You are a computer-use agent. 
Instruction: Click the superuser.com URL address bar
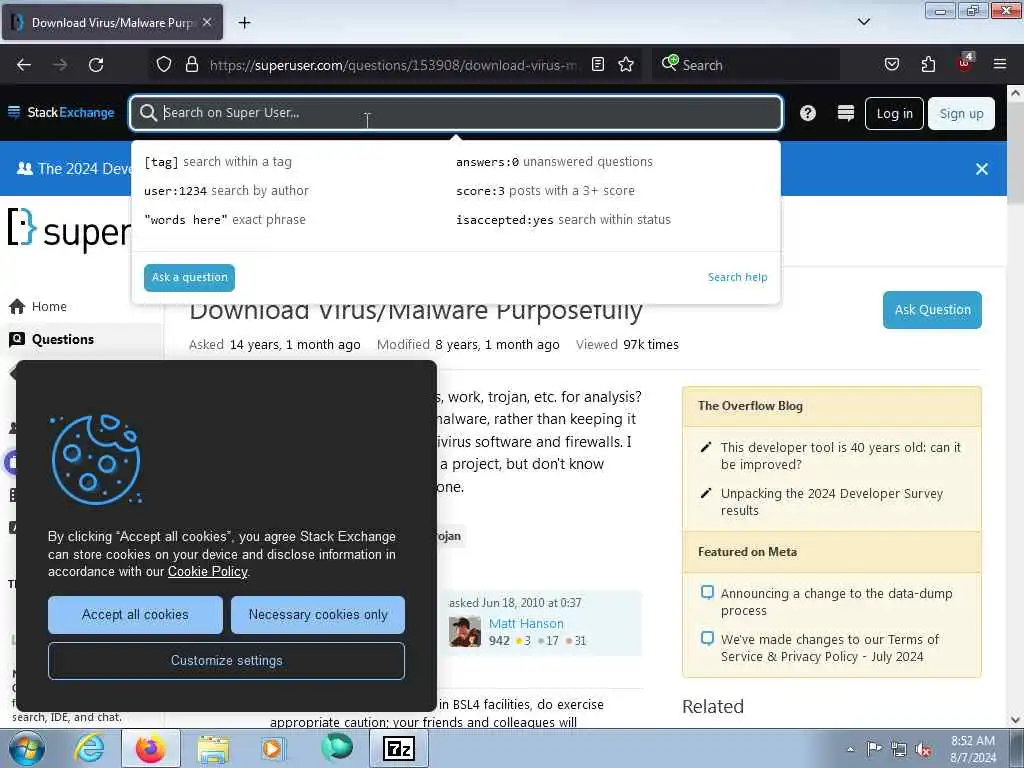click(392, 65)
